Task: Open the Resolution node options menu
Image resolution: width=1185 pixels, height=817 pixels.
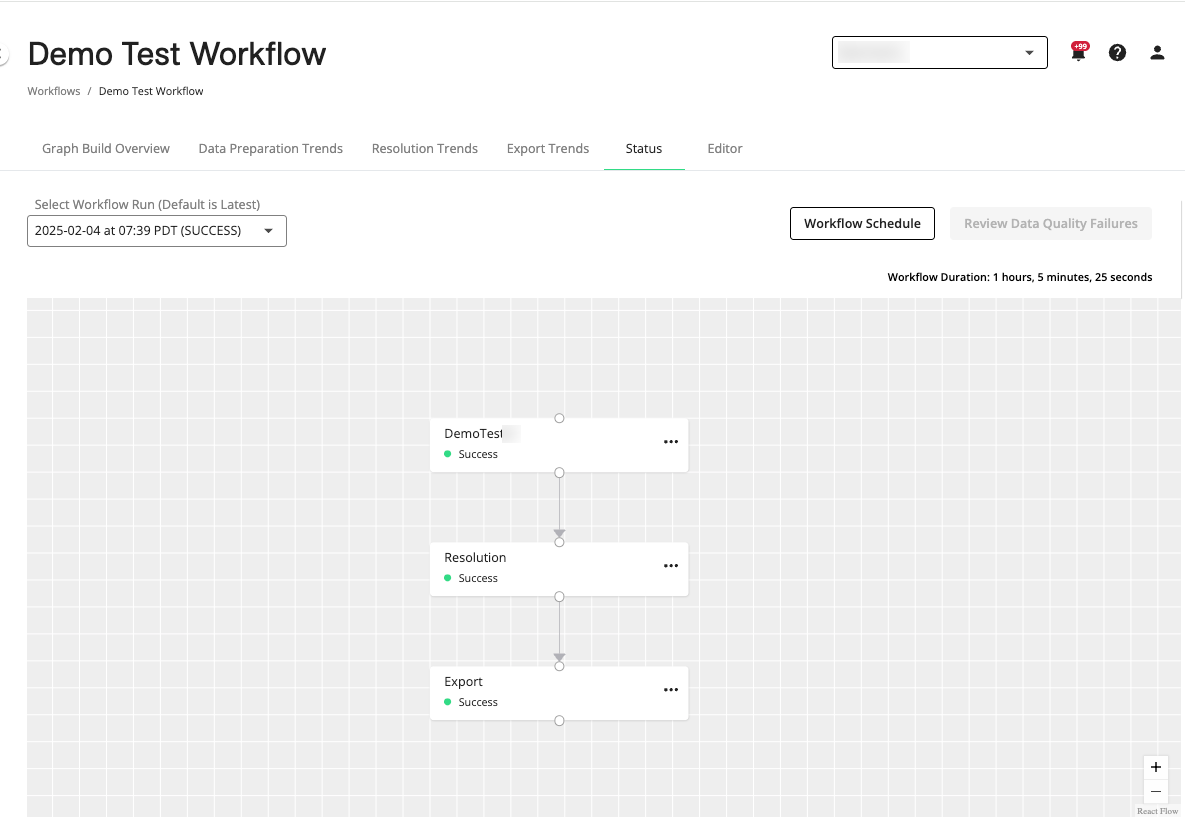Action: click(670, 566)
